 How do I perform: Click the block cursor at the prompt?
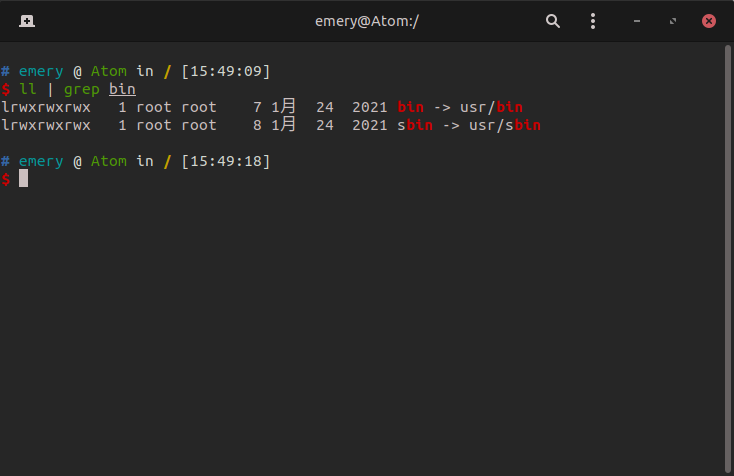[23, 179]
